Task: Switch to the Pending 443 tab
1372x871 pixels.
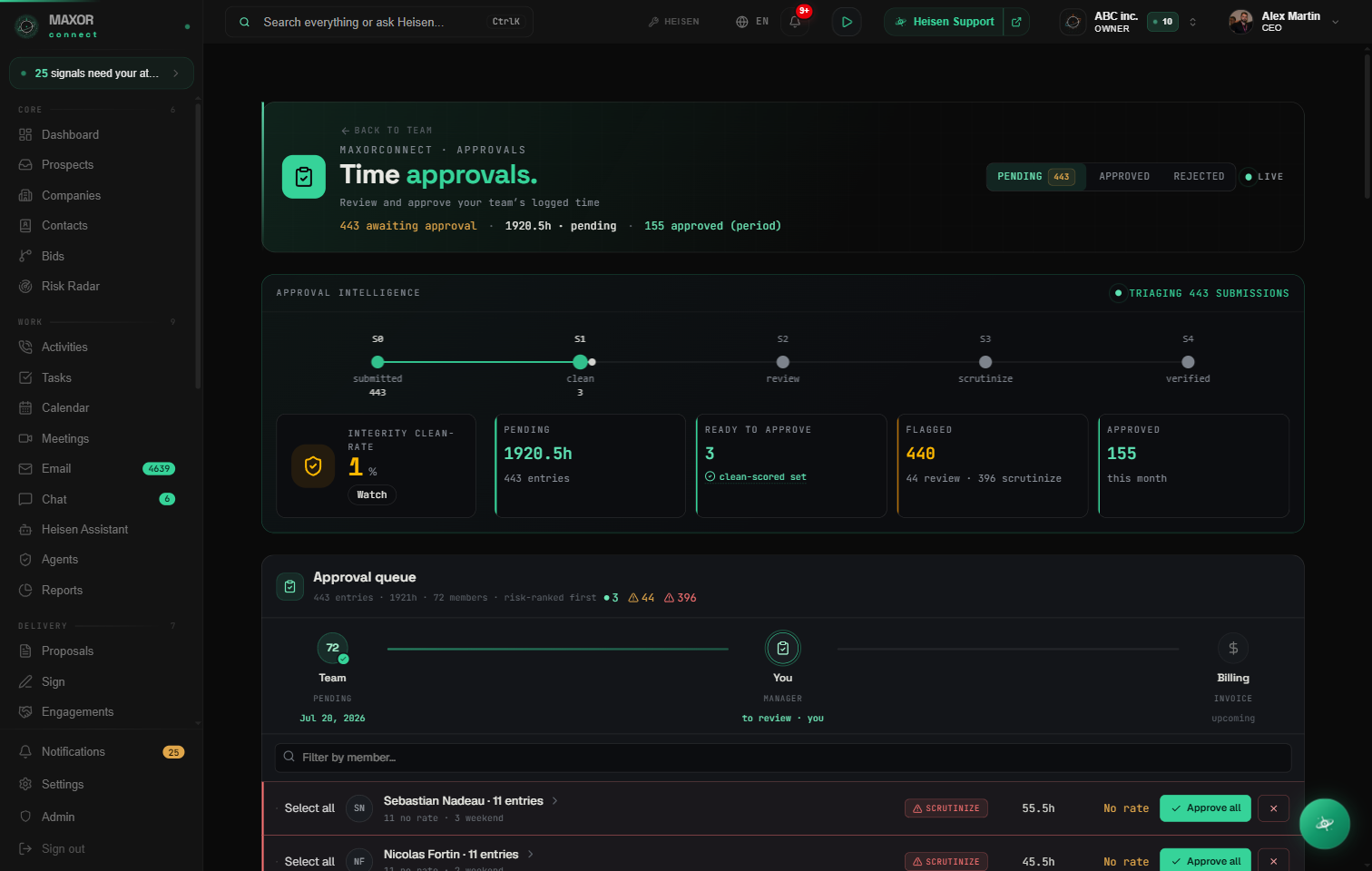Action: [1035, 177]
